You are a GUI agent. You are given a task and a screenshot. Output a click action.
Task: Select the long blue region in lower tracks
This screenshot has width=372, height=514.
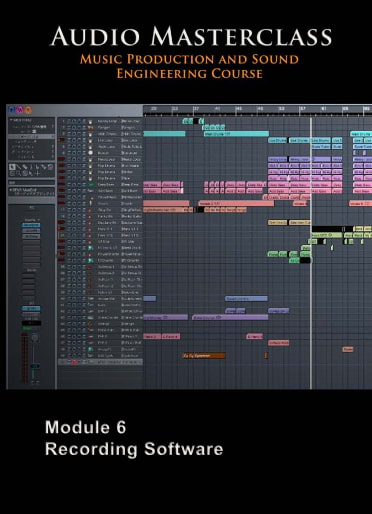246,299
